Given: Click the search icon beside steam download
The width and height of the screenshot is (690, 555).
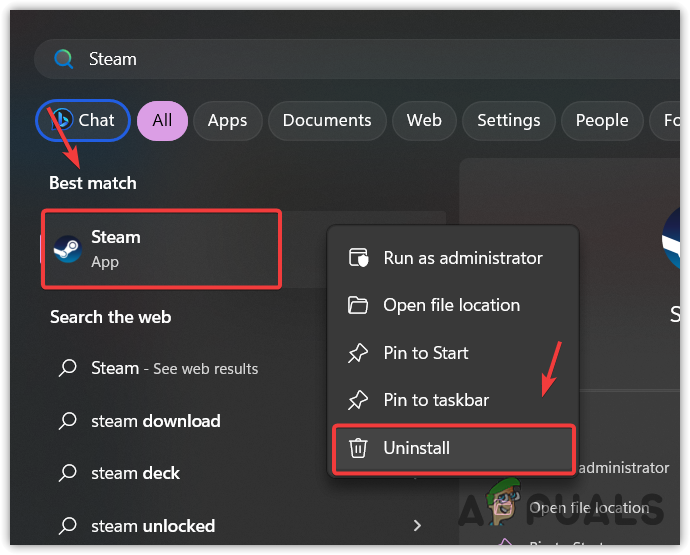Looking at the screenshot, I should 68,421.
